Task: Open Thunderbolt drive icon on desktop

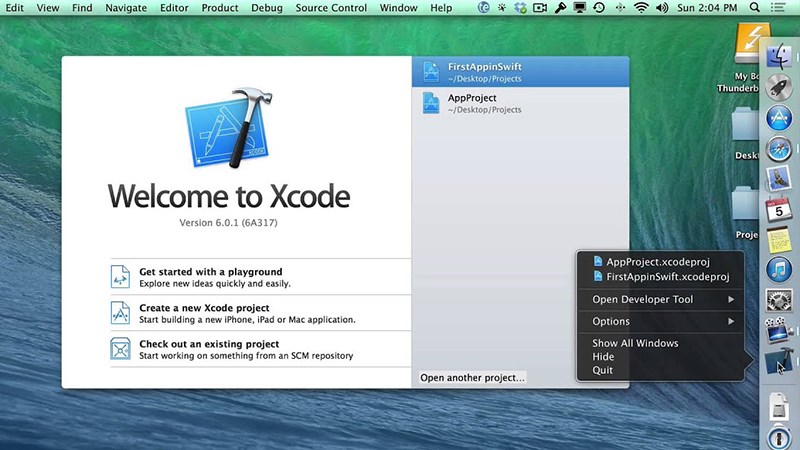Action: pyautogui.click(x=752, y=43)
